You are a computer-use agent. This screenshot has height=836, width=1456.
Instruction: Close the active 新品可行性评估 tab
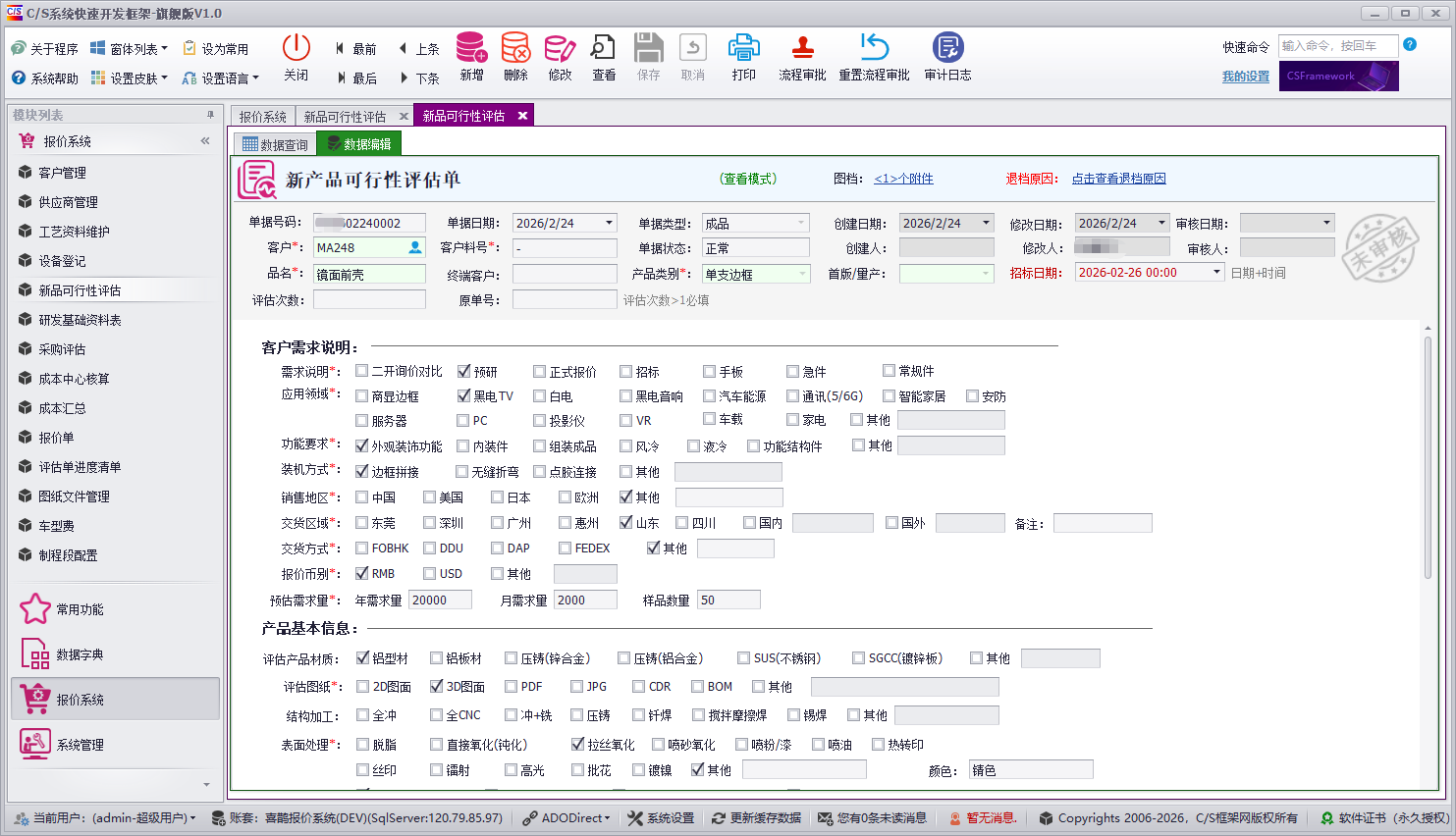(522, 116)
